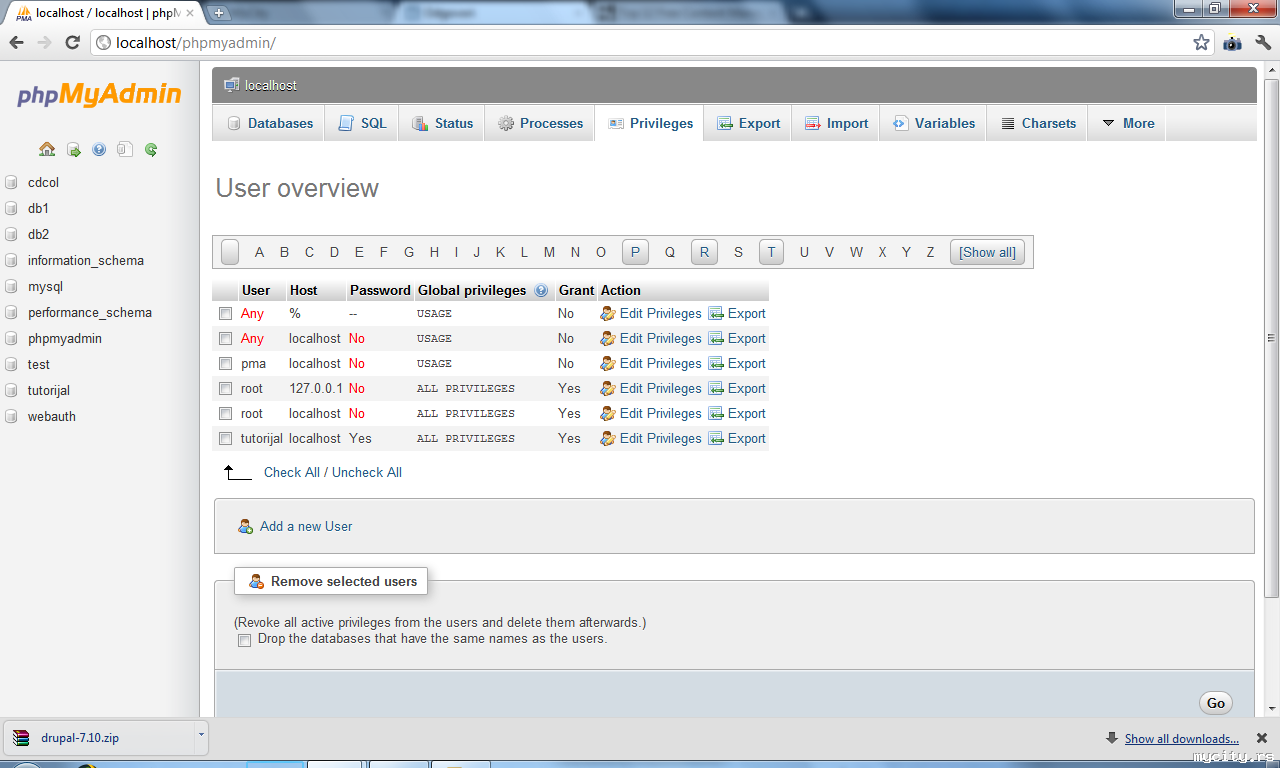The height and width of the screenshot is (768, 1280).
Task: Click Add a new User
Action: coord(306,527)
